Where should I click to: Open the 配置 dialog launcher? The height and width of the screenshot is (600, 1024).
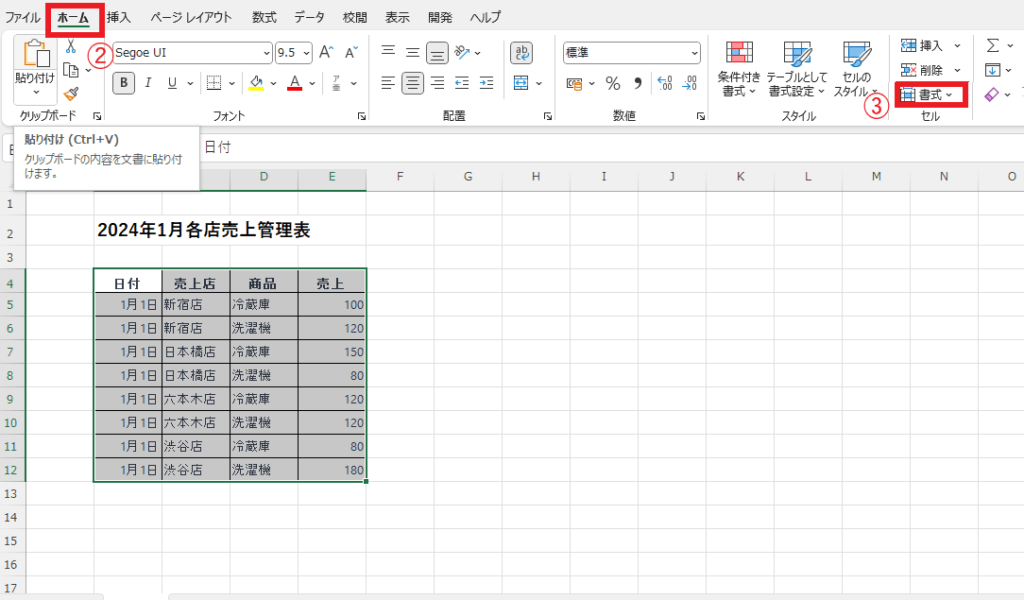[x=547, y=116]
